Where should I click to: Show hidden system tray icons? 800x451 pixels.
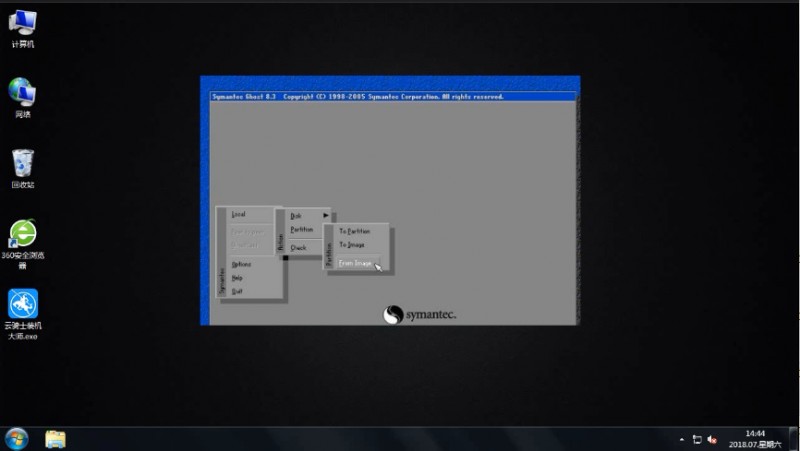682,440
